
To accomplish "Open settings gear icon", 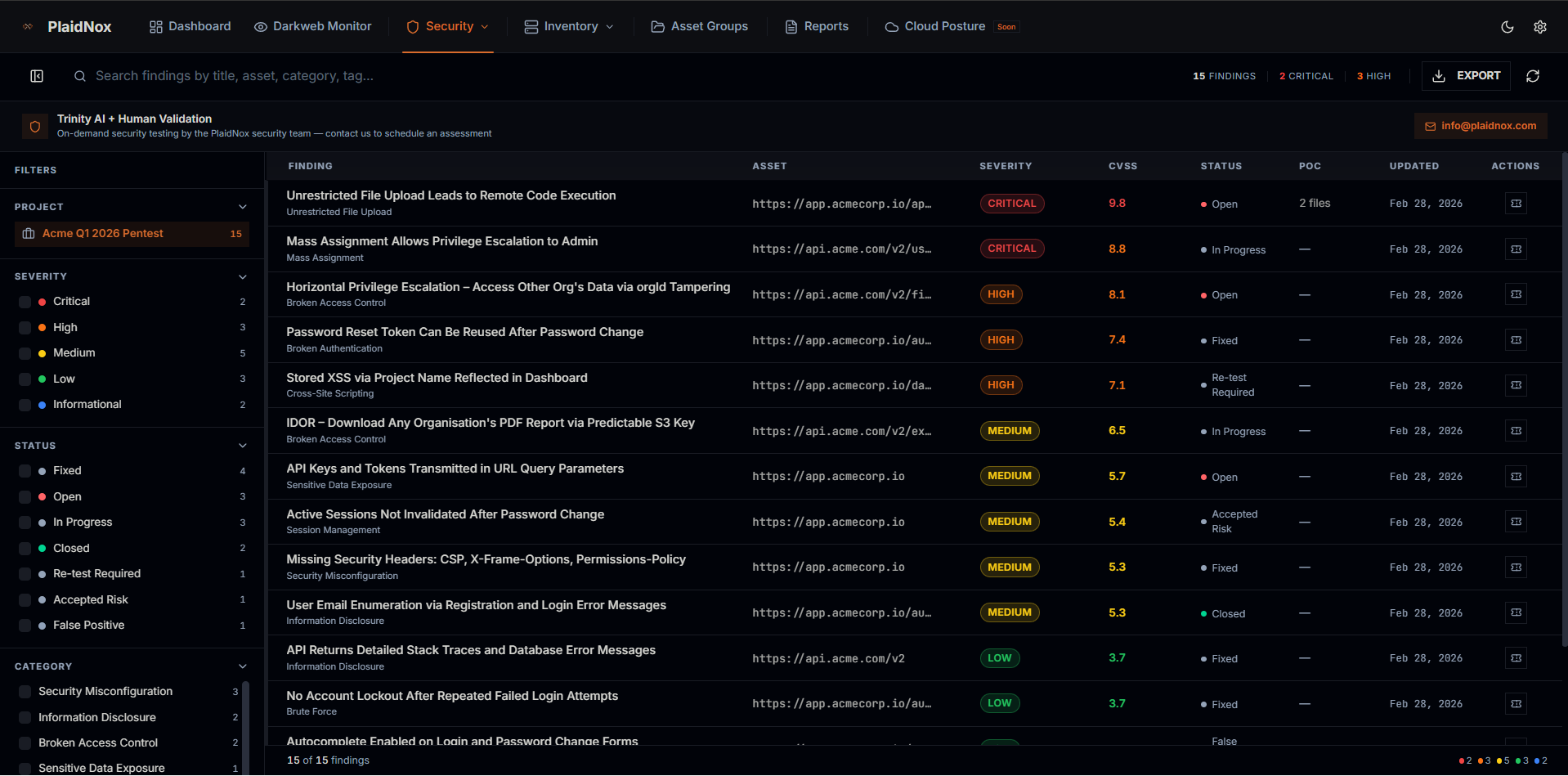I will [x=1539, y=27].
